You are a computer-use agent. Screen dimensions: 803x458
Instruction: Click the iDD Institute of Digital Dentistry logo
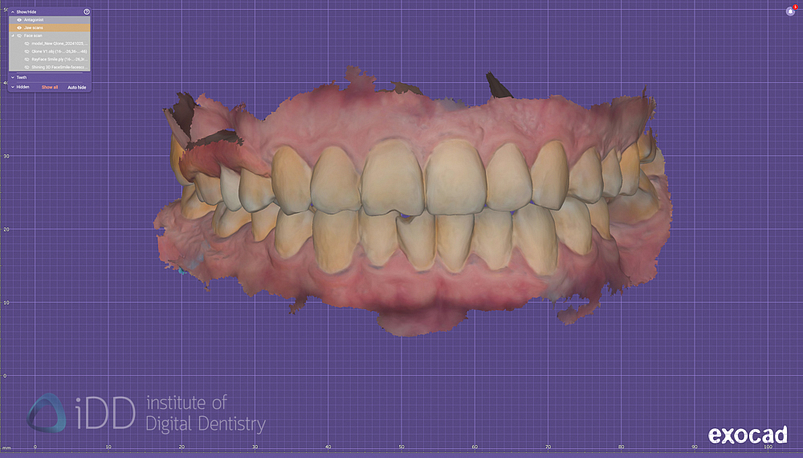click(x=145, y=413)
